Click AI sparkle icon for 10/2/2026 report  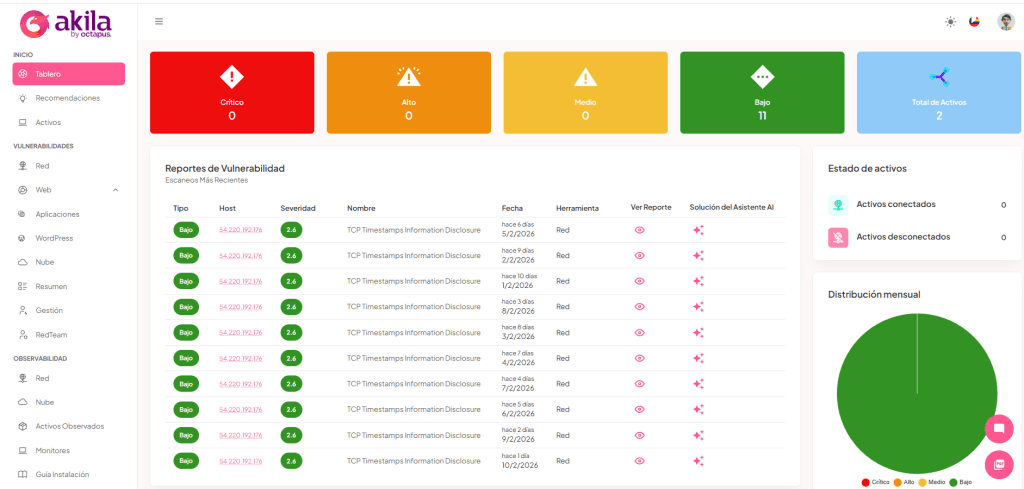click(x=698, y=461)
